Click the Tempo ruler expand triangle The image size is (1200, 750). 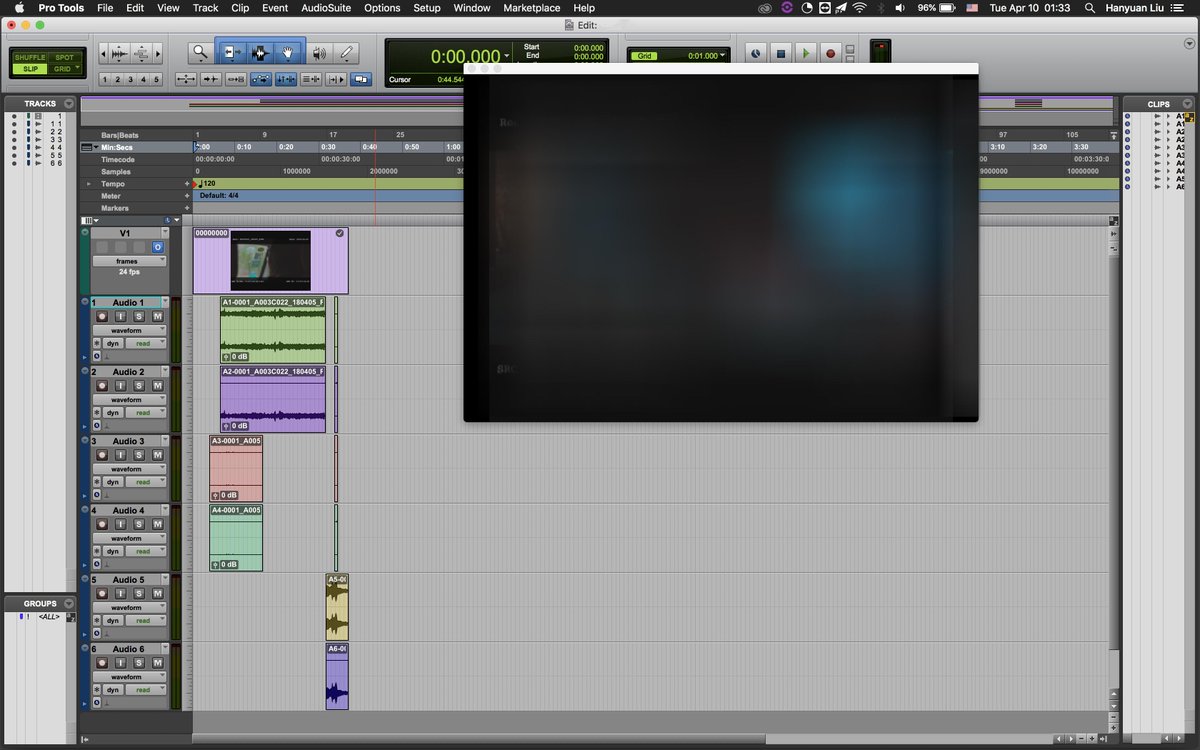(88, 184)
